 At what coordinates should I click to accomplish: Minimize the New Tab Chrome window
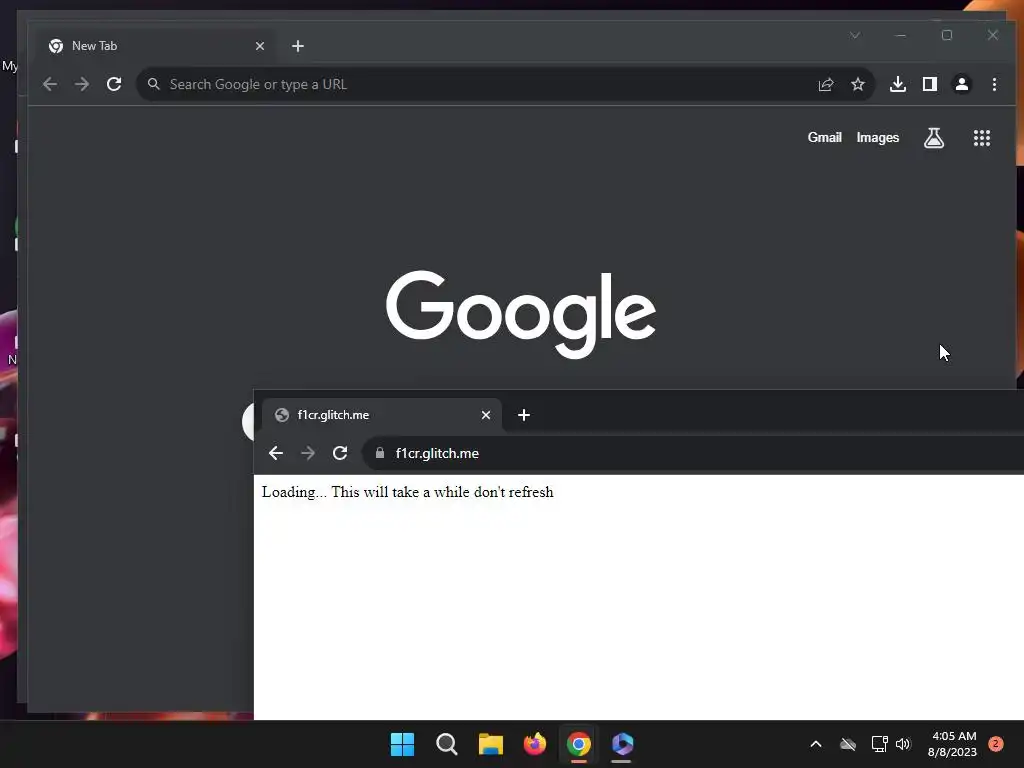(901, 35)
